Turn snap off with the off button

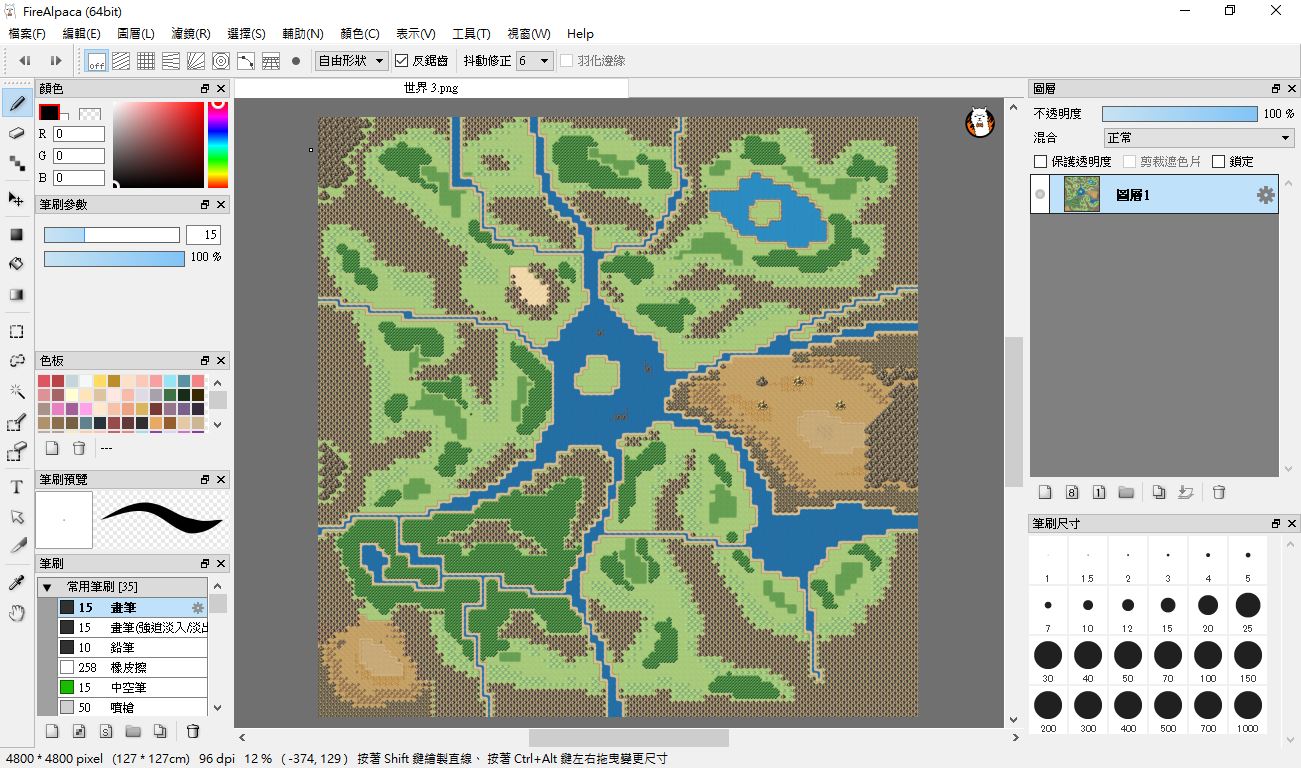click(x=96, y=61)
